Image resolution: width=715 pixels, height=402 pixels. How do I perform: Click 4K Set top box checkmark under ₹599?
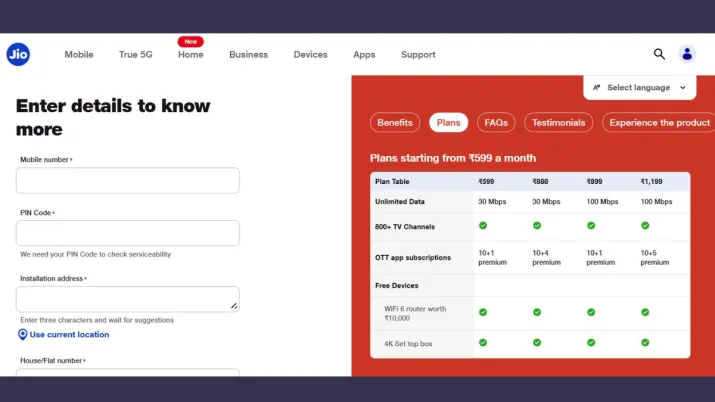pos(483,343)
